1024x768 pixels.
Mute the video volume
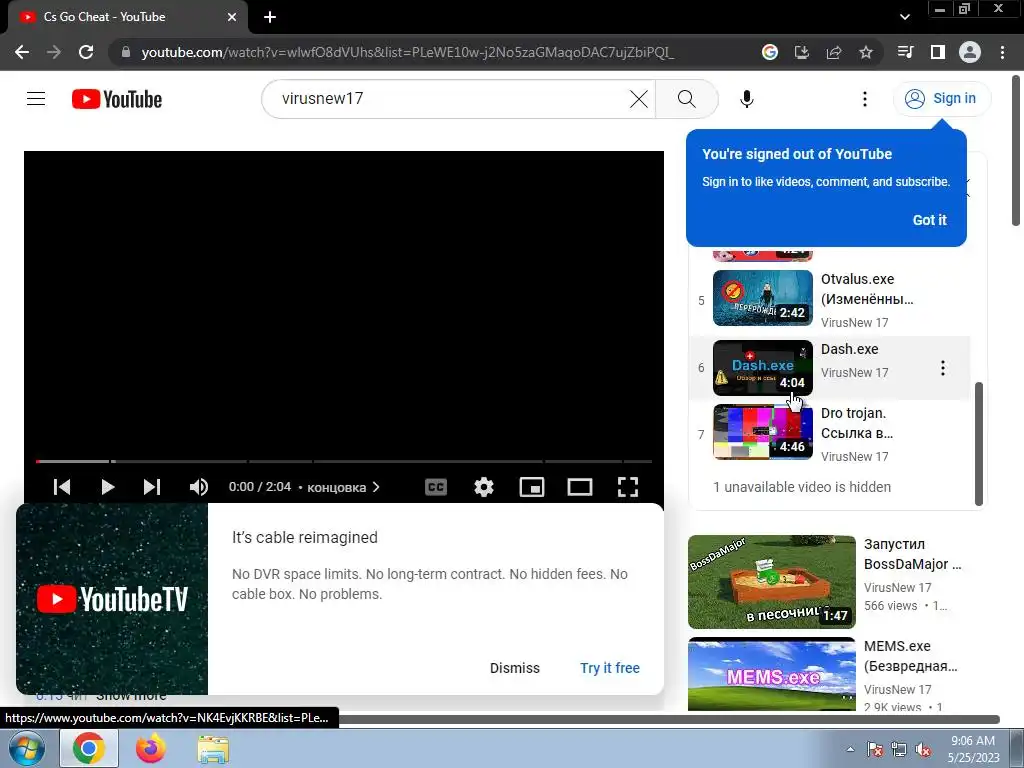tap(199, 487)
